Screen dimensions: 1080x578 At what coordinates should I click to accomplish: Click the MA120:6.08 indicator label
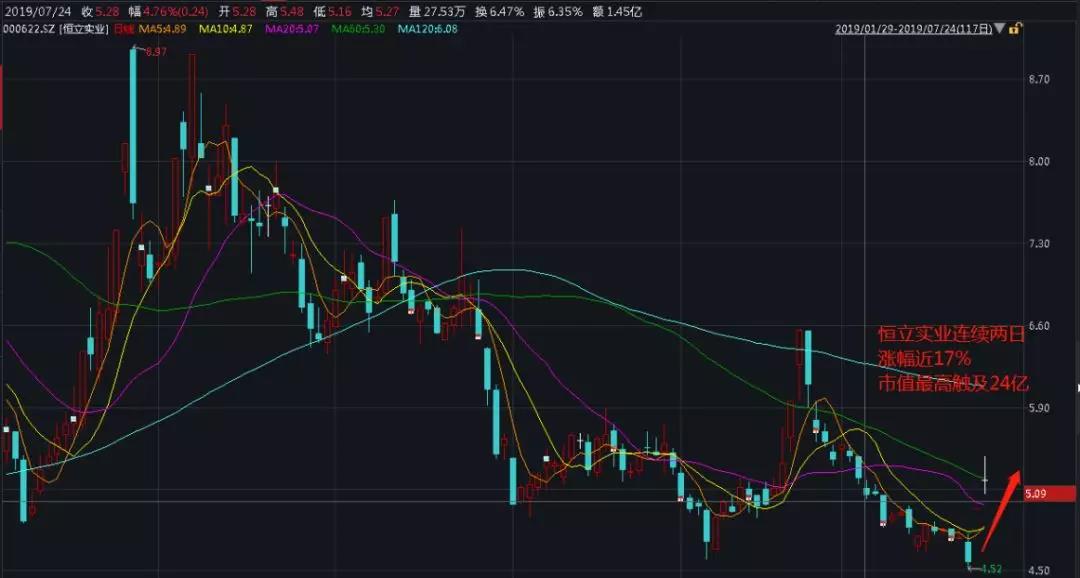pos(428,29)
